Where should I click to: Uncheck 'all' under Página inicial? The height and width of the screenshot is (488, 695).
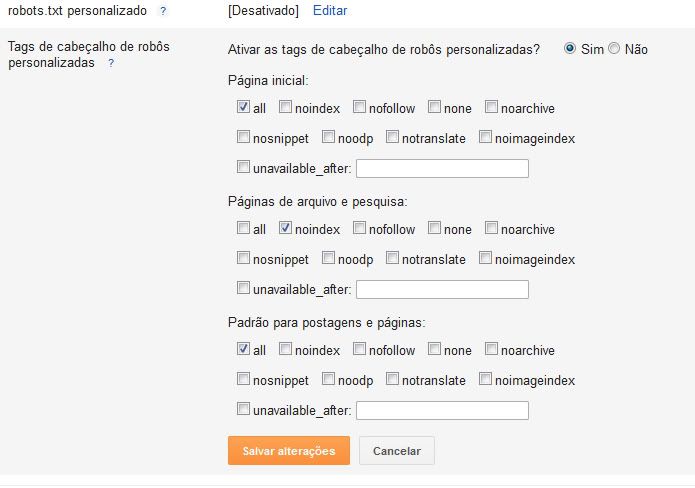244,107
